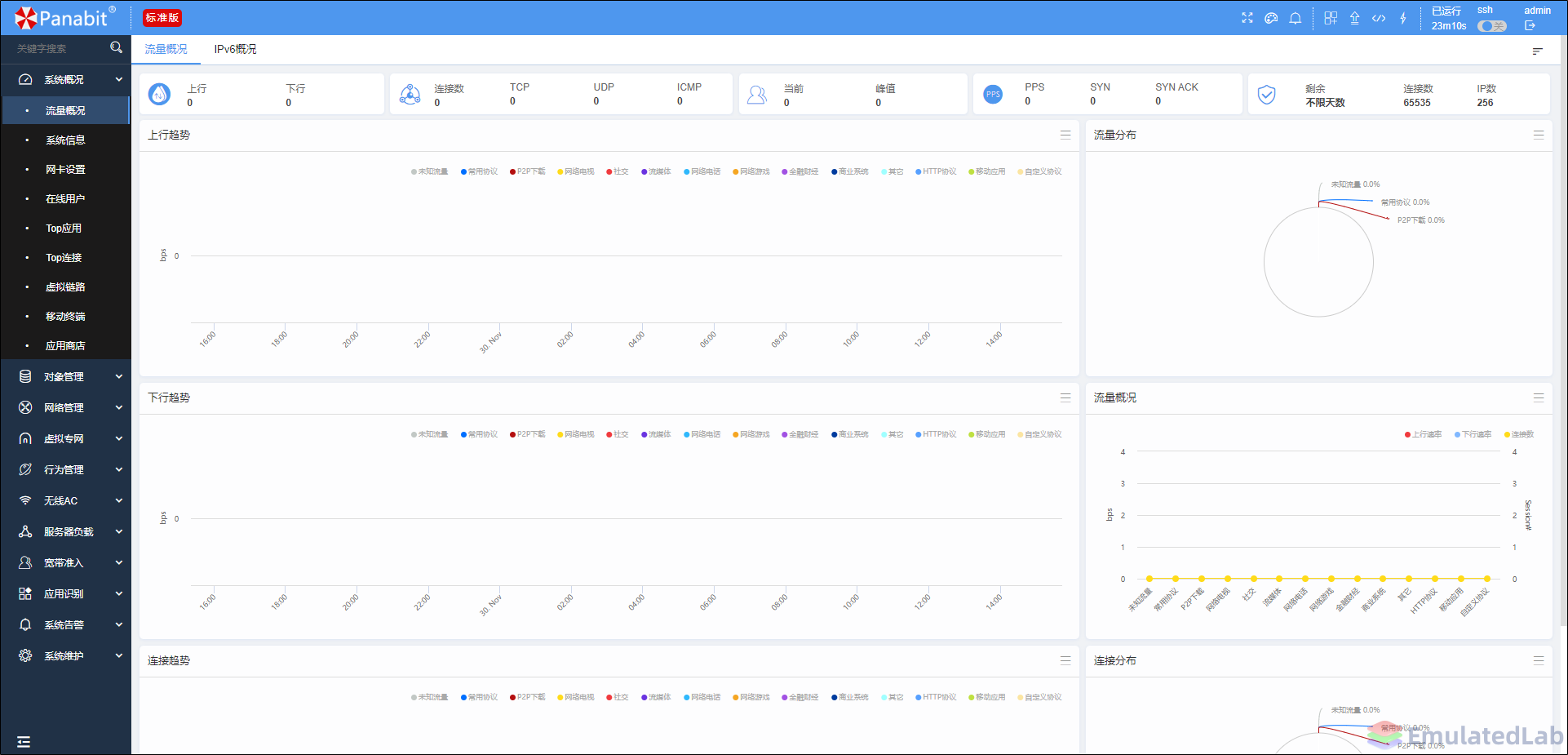Open the notification bell icon
Viewport: 1568px width, 755px height.
[x=1296, y=18]
